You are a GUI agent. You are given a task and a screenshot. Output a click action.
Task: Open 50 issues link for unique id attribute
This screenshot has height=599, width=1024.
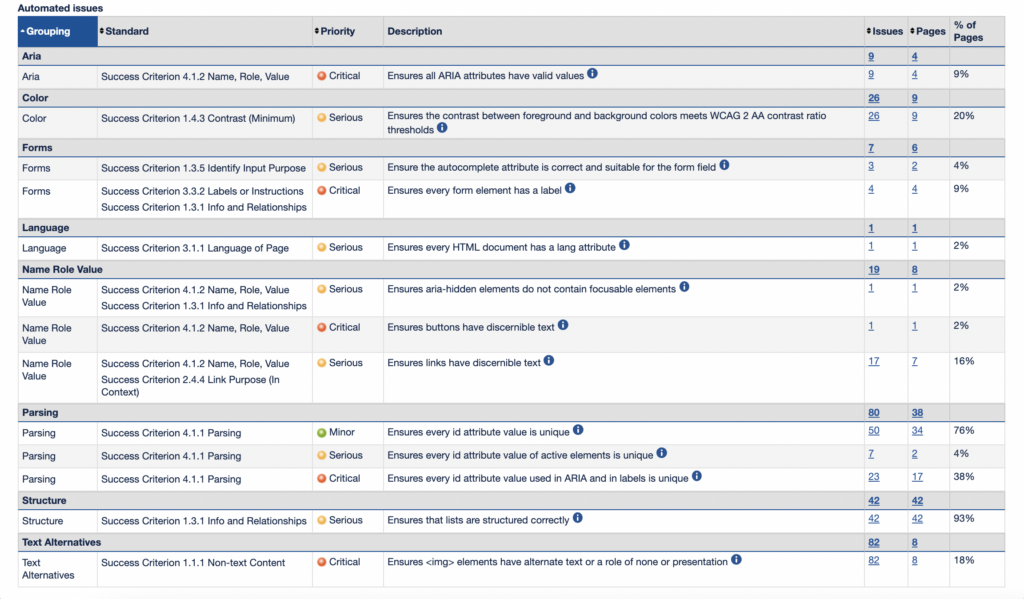[x=874, y=431]
